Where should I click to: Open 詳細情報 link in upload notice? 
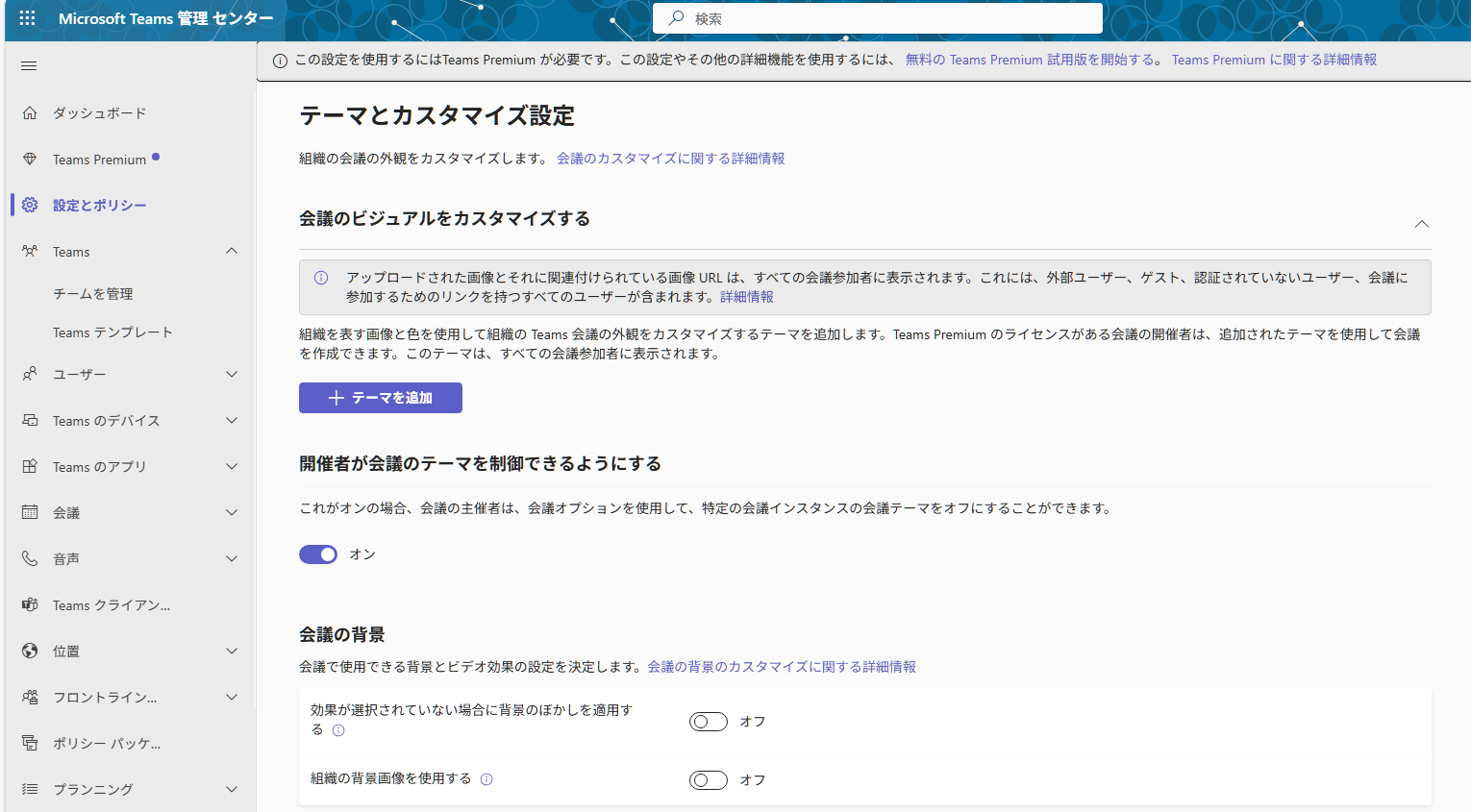pyautogui.click(x=747, y=297)
